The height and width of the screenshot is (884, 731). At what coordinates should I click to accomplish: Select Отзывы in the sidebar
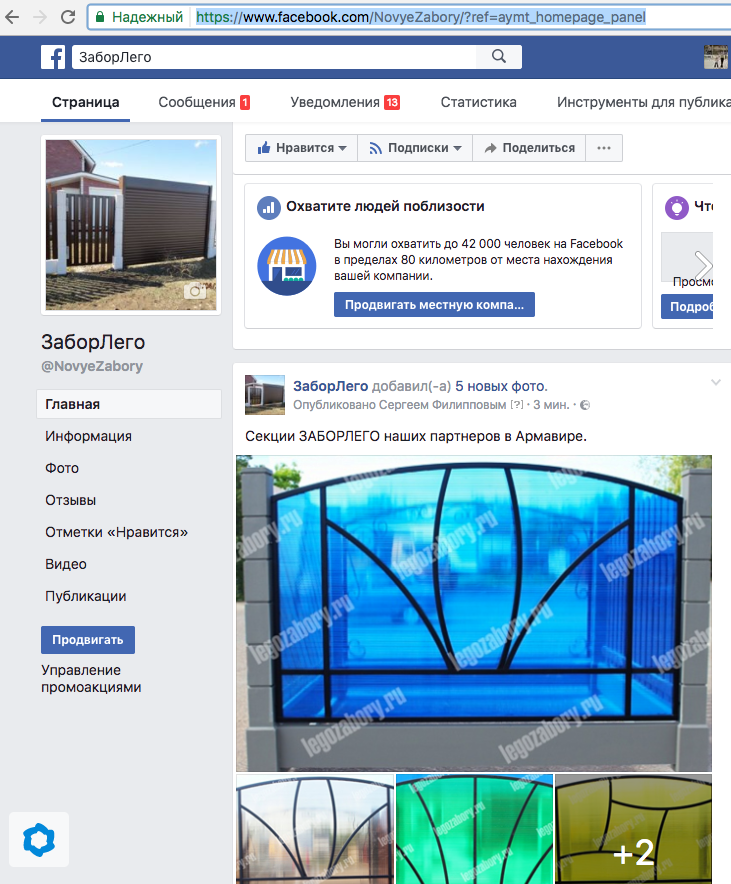tap(71, 500)
